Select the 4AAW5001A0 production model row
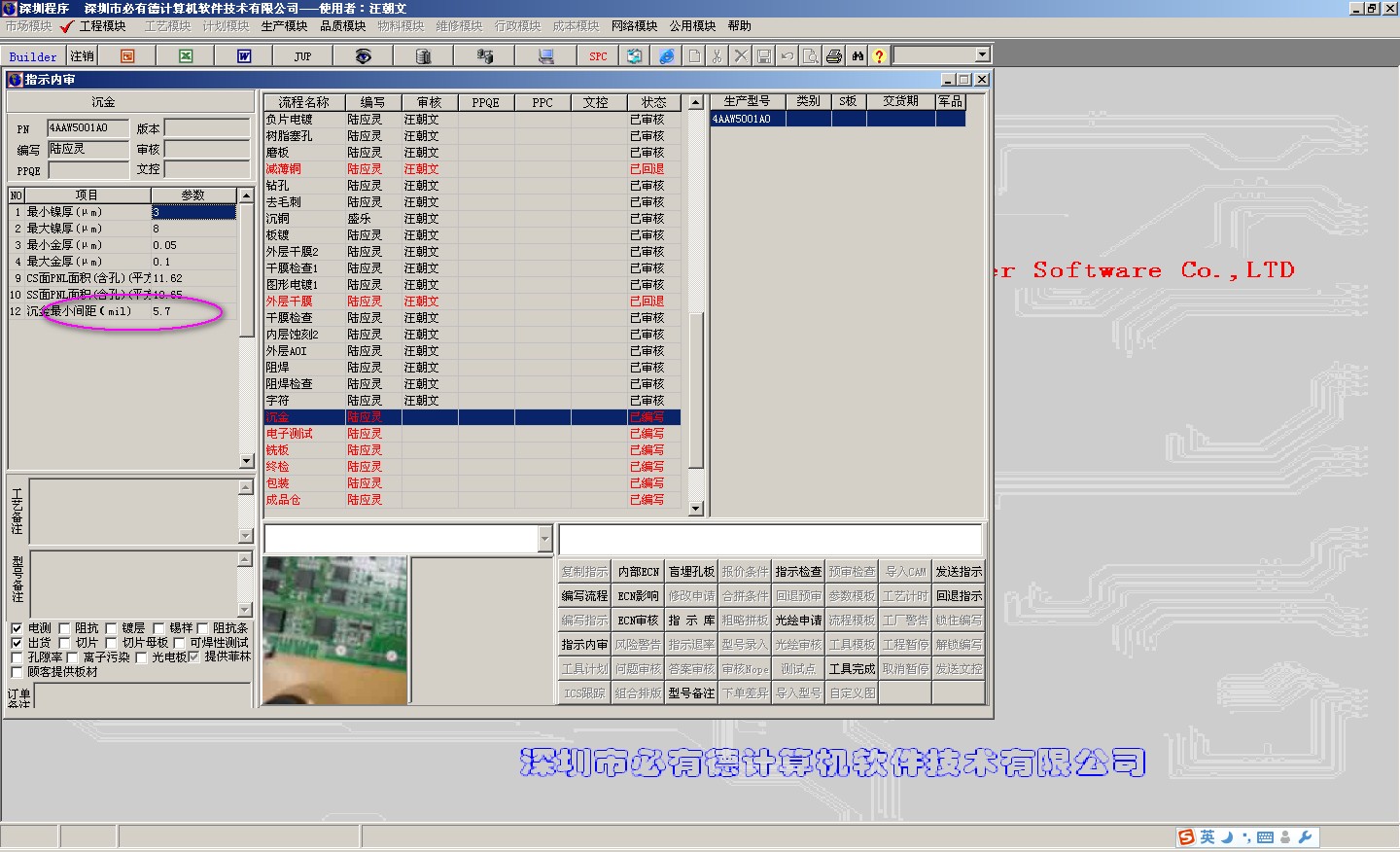 point(838,120)
